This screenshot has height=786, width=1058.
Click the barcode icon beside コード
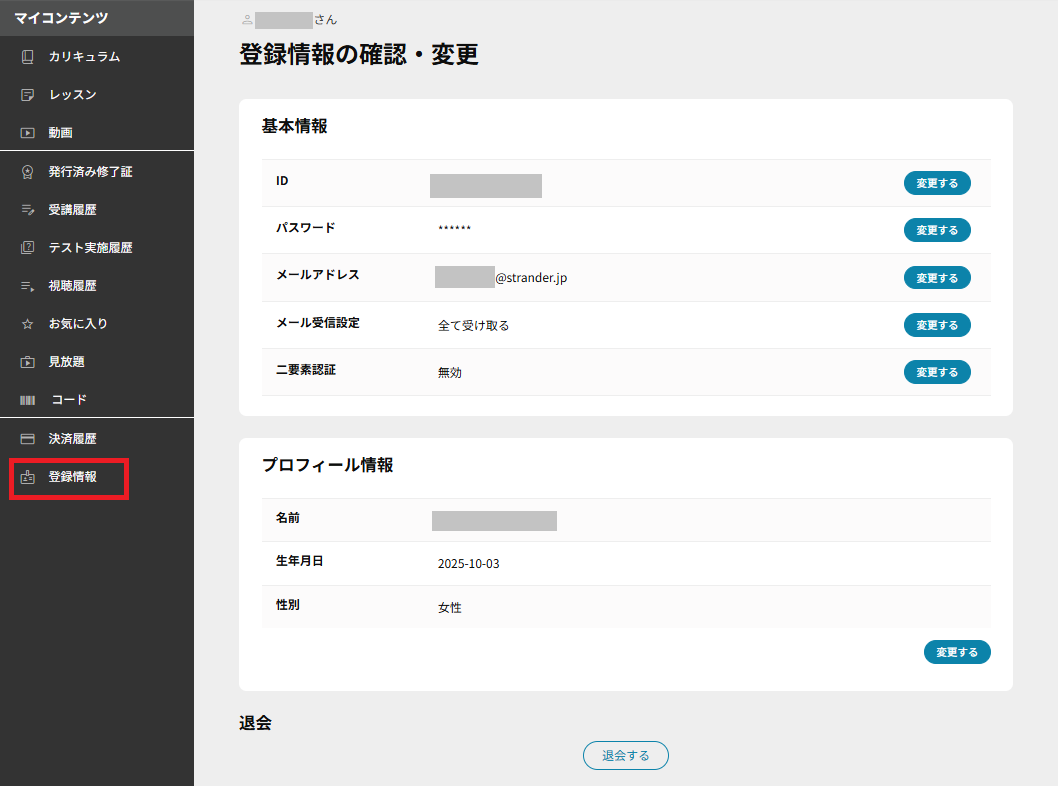28,400
